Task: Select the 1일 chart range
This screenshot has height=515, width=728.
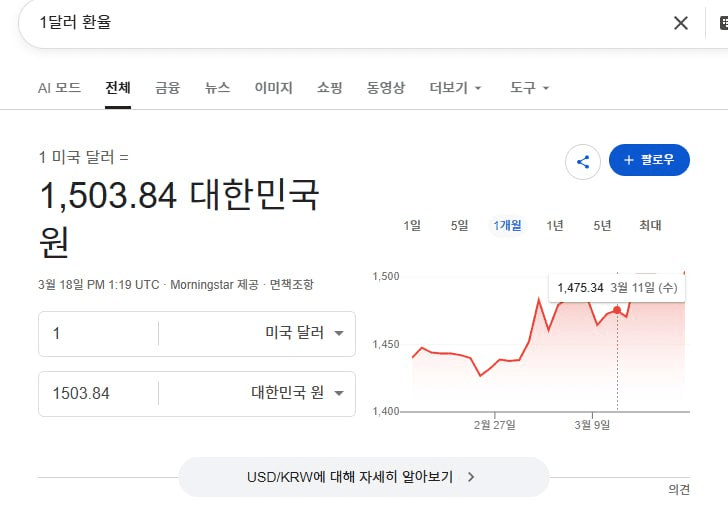Action: (x=412, y=225)
